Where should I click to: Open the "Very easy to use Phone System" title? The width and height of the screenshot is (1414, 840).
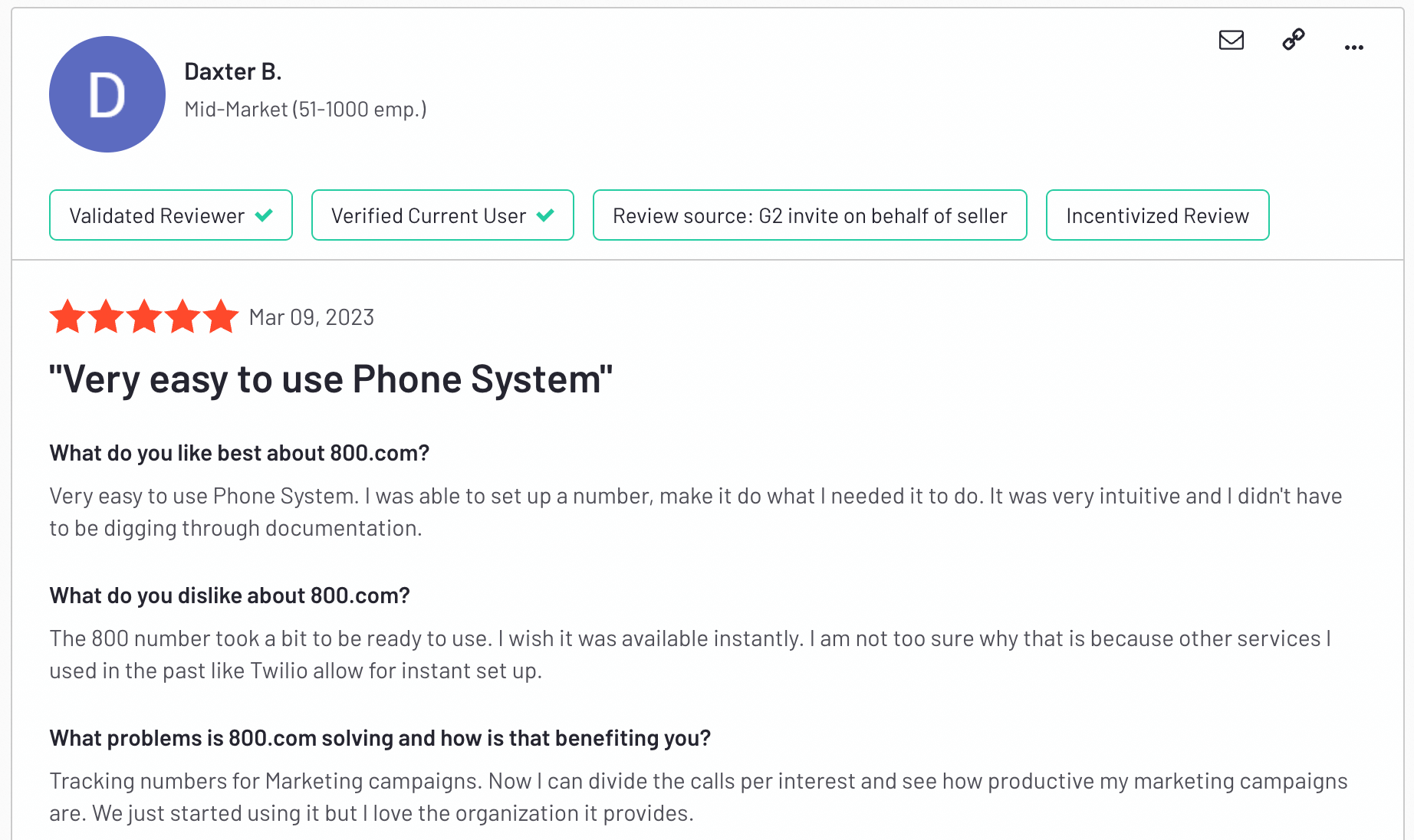coord(331,379)
